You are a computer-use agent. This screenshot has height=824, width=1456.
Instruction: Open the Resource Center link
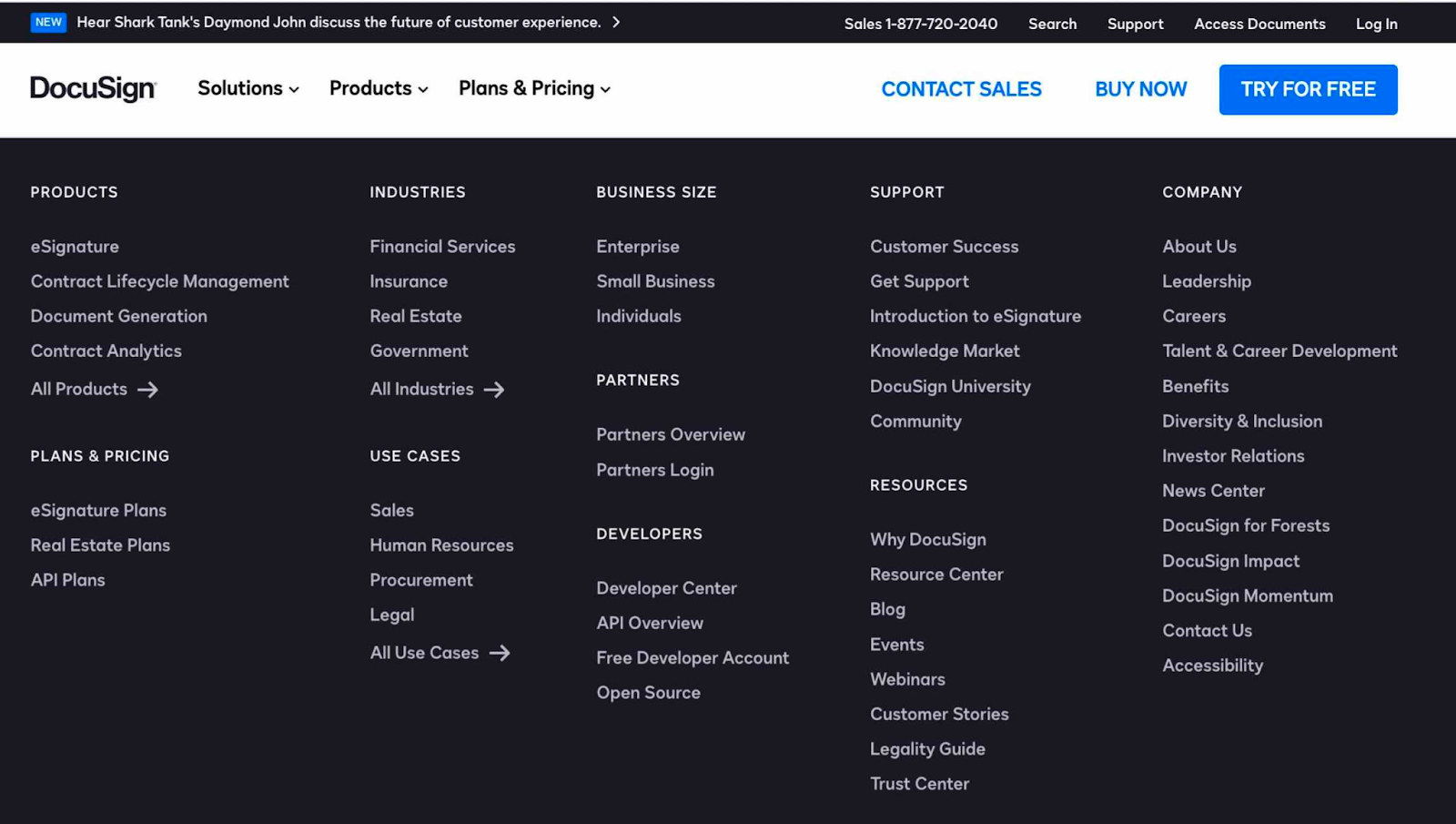click(x=936, y=575)
